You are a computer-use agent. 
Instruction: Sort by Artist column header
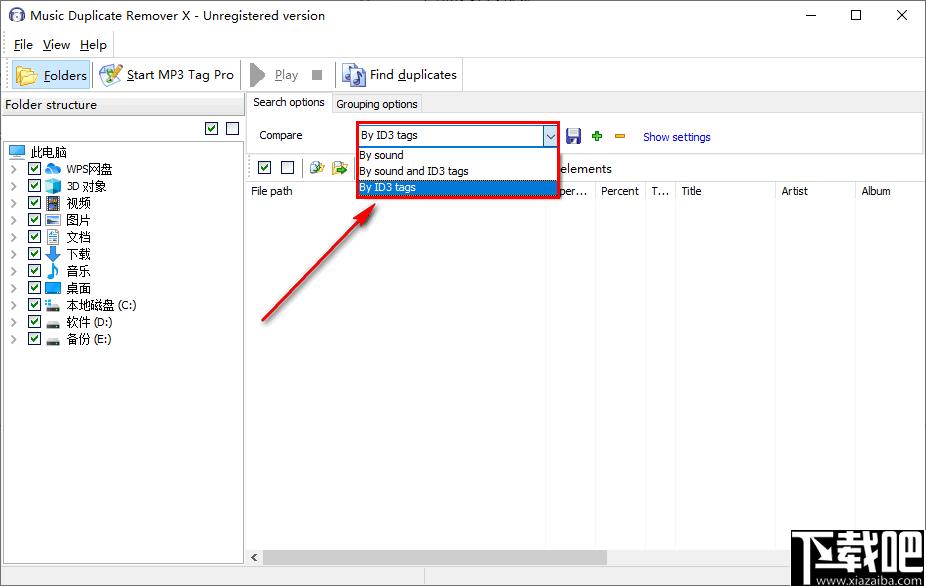coord(794,191)
